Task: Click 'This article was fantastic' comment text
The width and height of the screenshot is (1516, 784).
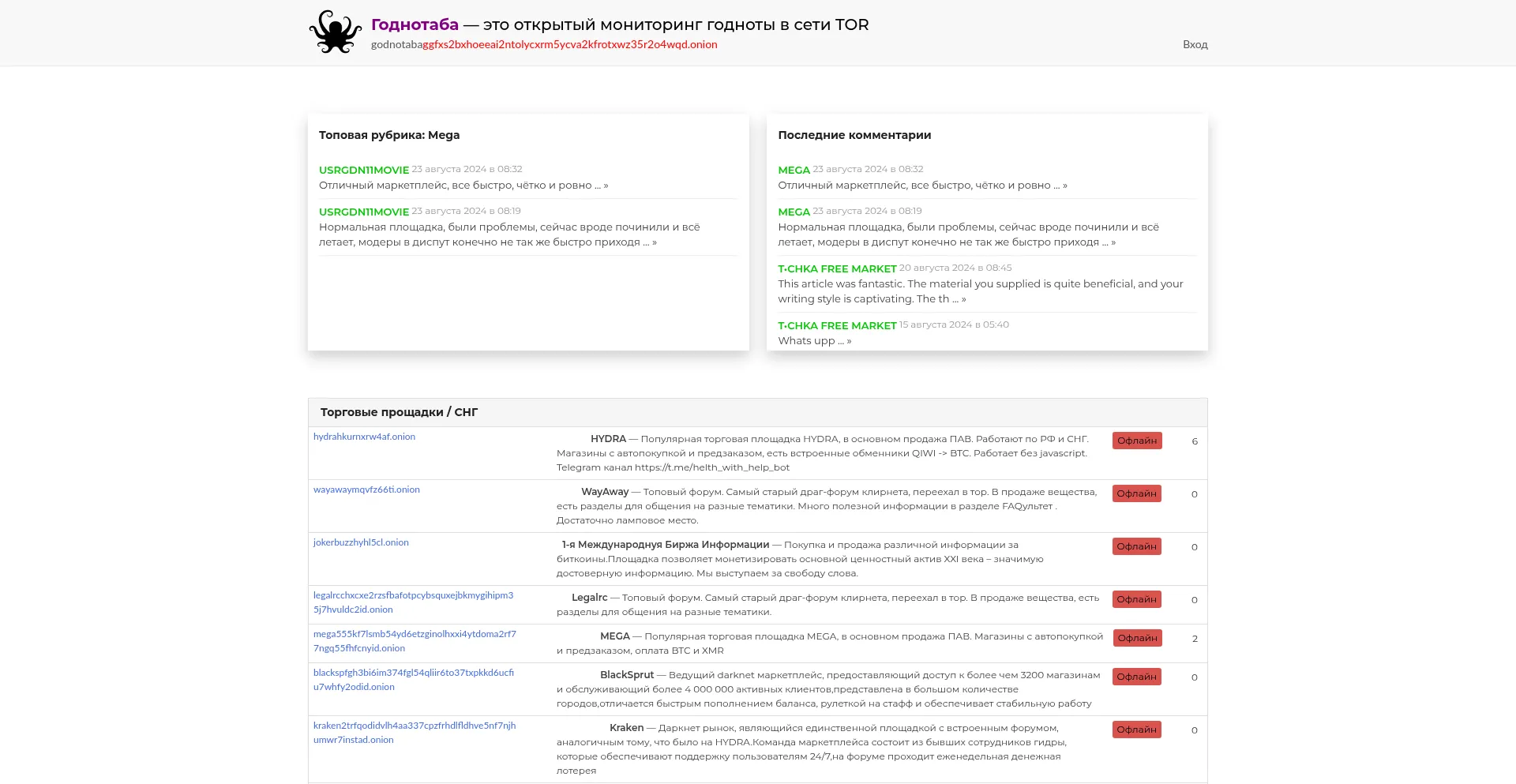Action: coord(981,291)
